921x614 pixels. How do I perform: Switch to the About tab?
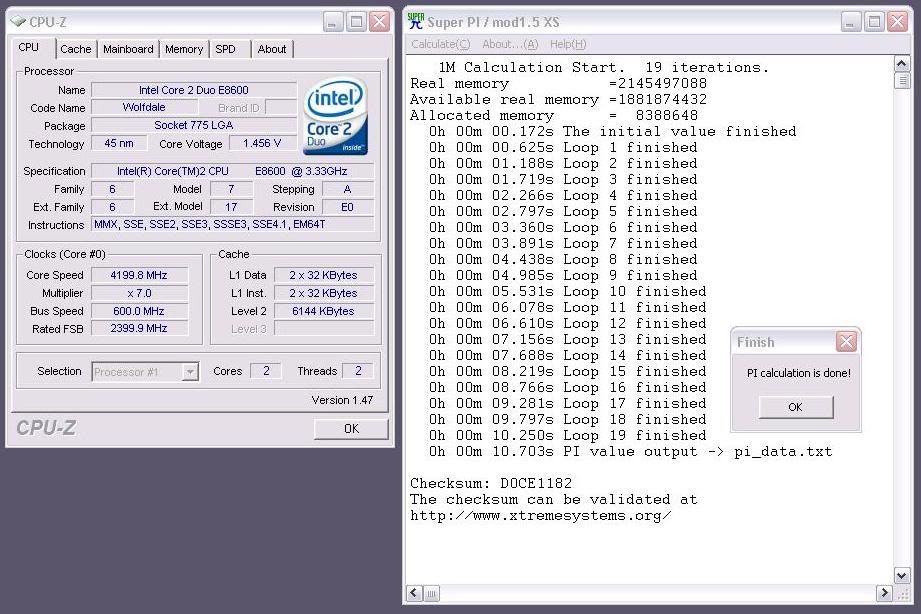coord(272,49)
